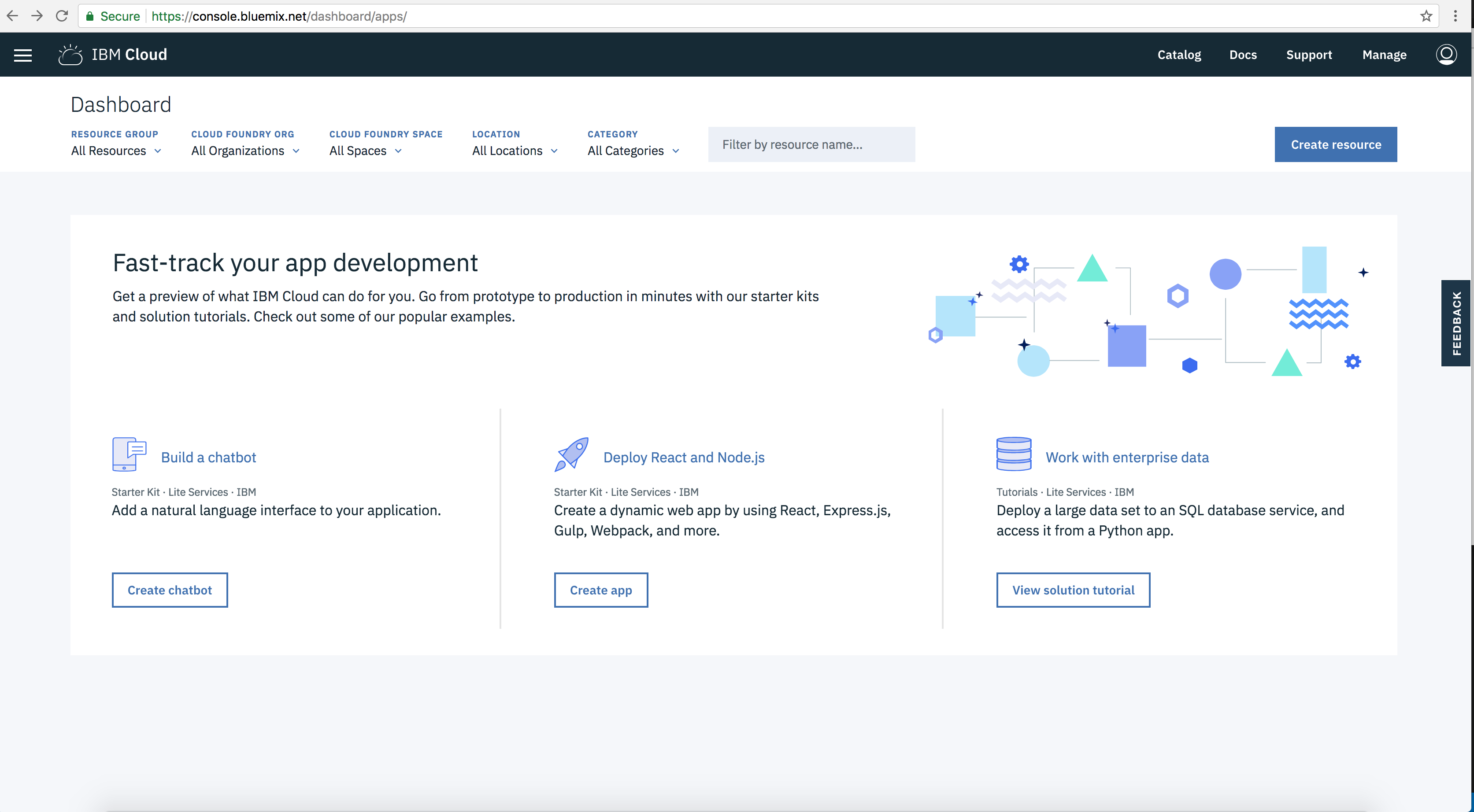Click the CLOUD FOUNDRY ORG label

click(243, 134)
